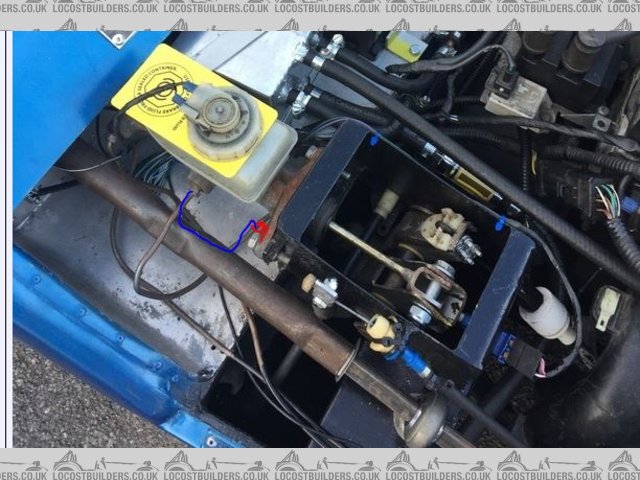The width and height of the screenshot is (640, 480).
Task: Click the multi-colored wiring plug on right
Action: [610, 198]
